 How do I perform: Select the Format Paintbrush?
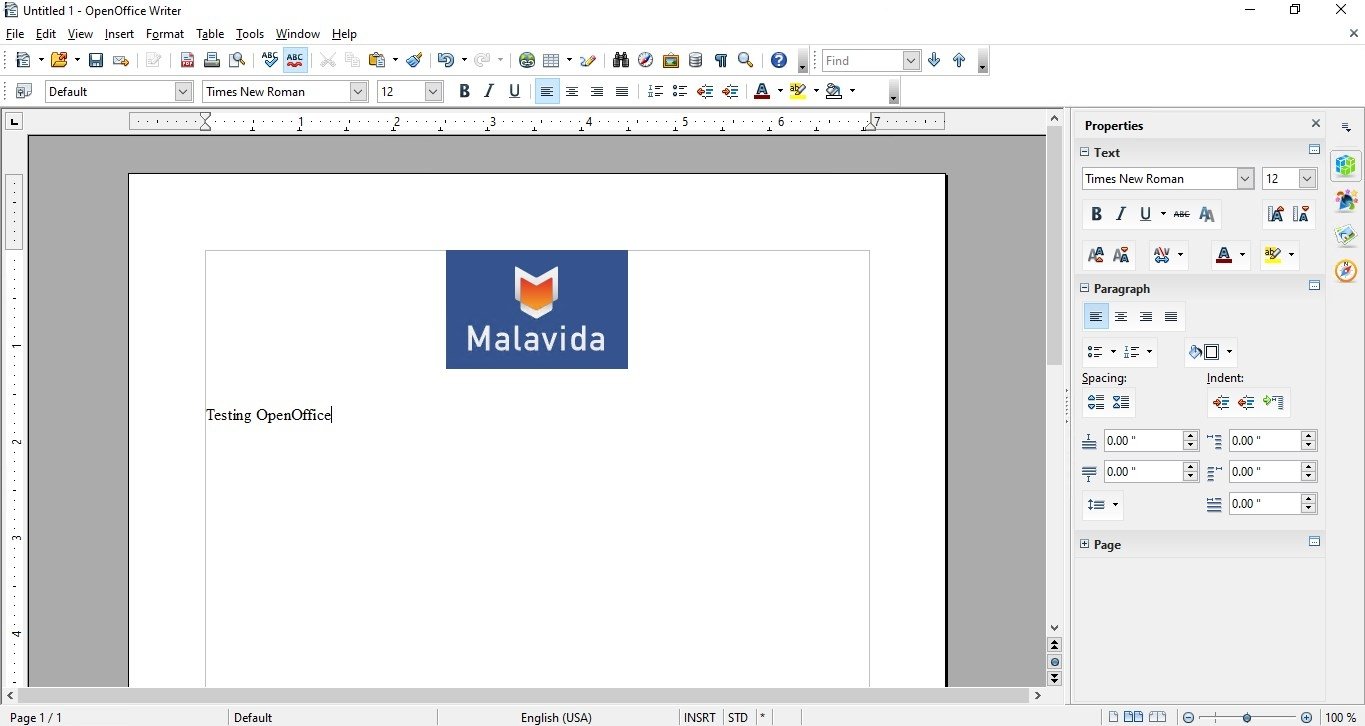coord(414,60)
